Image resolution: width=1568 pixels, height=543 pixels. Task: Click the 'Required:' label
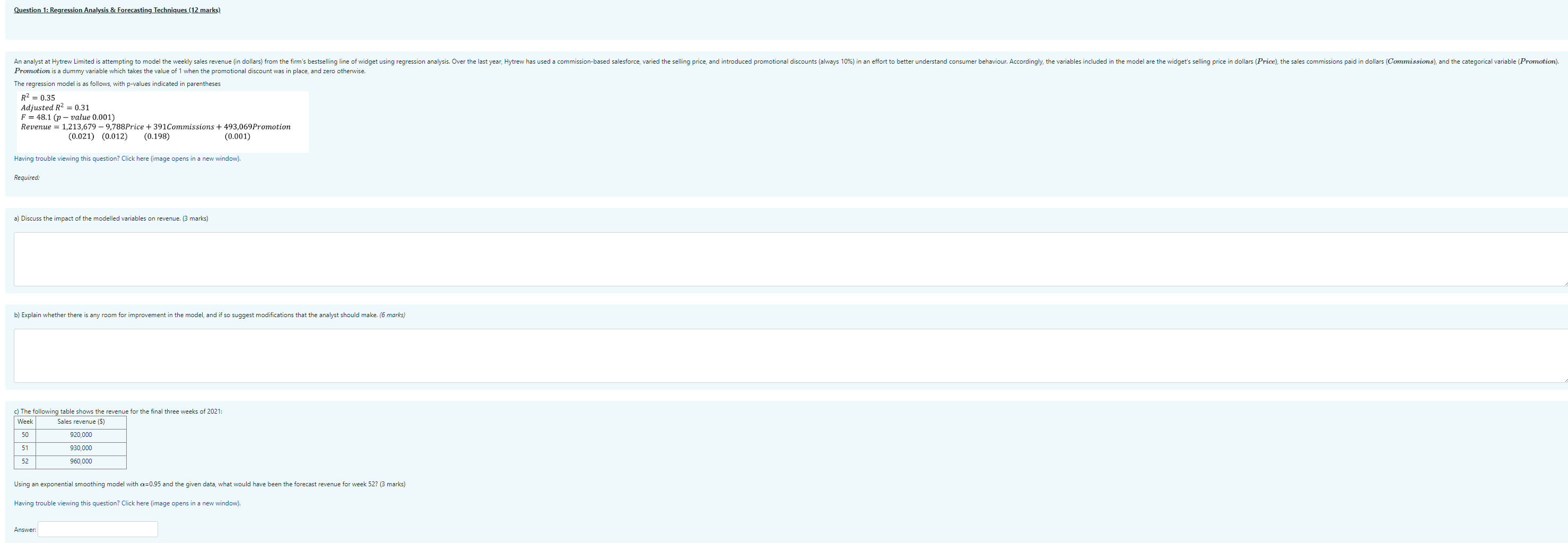(27, 178)
